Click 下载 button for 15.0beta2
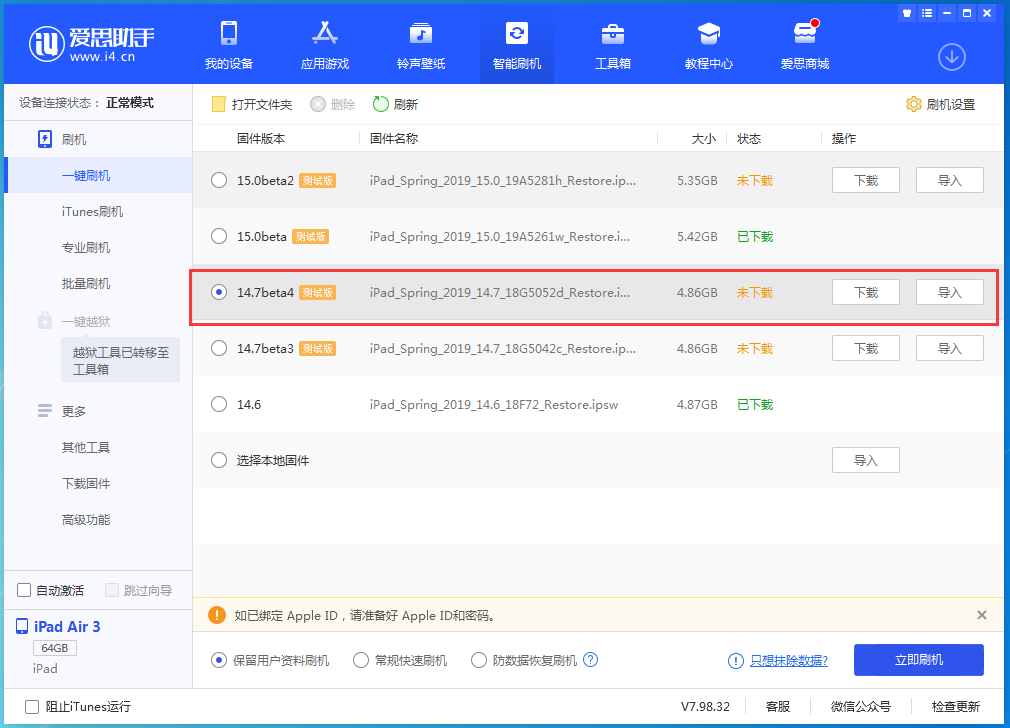This screenshot has height=728, width=1010. pos(866,180)
